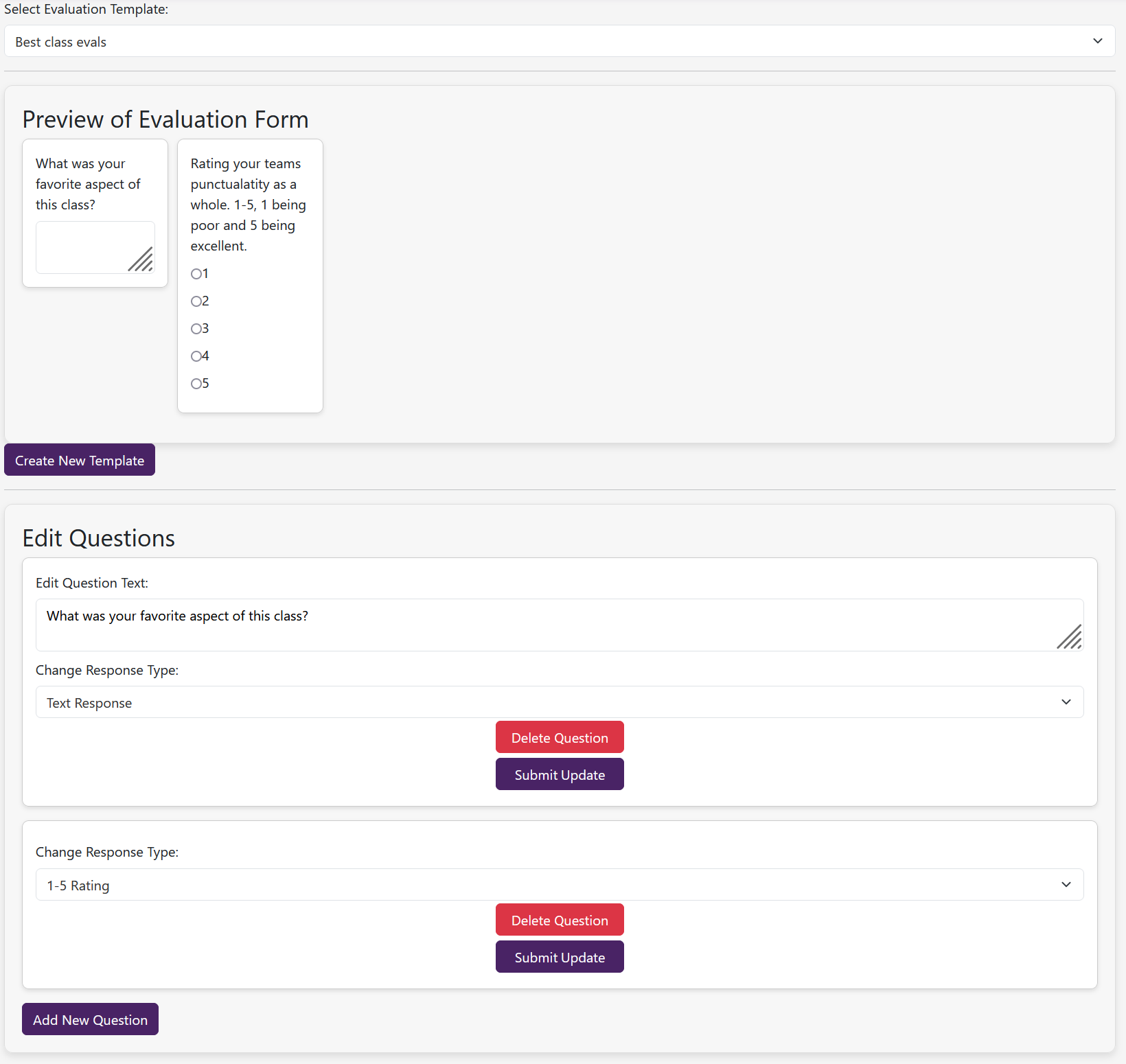The image size is (1126, 1064).
Task: Open the Select Evaluation Template dropdown
Action: click(x=560, y=41)
